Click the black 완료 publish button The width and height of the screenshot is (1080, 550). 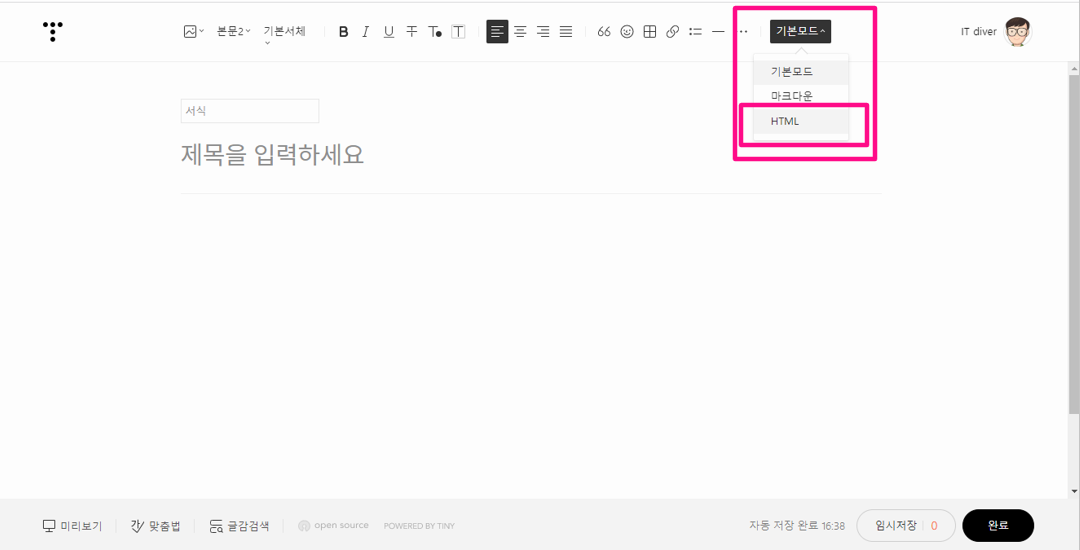998,526
